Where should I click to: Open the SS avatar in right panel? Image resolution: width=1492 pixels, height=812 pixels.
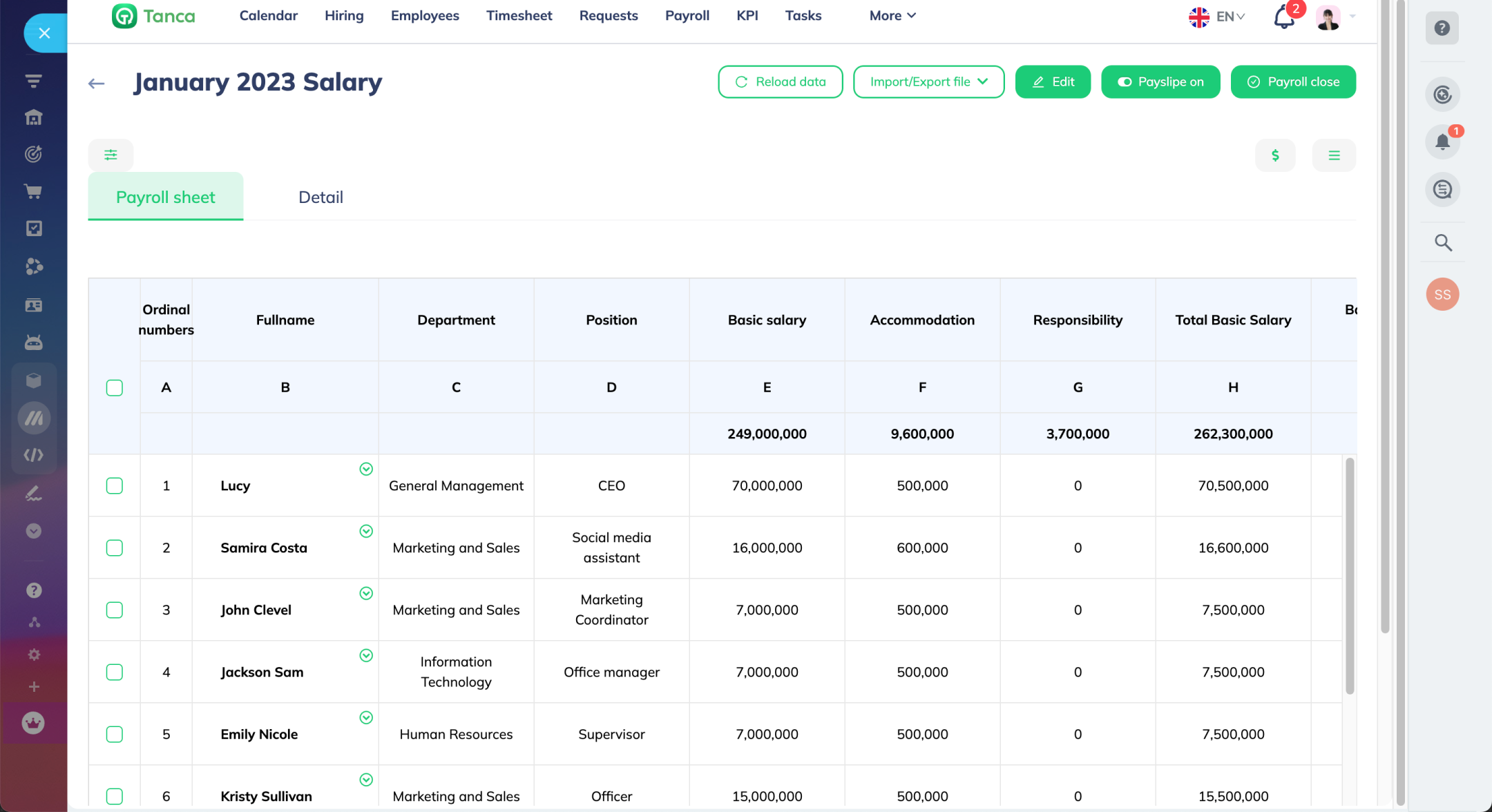point(1442,294)
